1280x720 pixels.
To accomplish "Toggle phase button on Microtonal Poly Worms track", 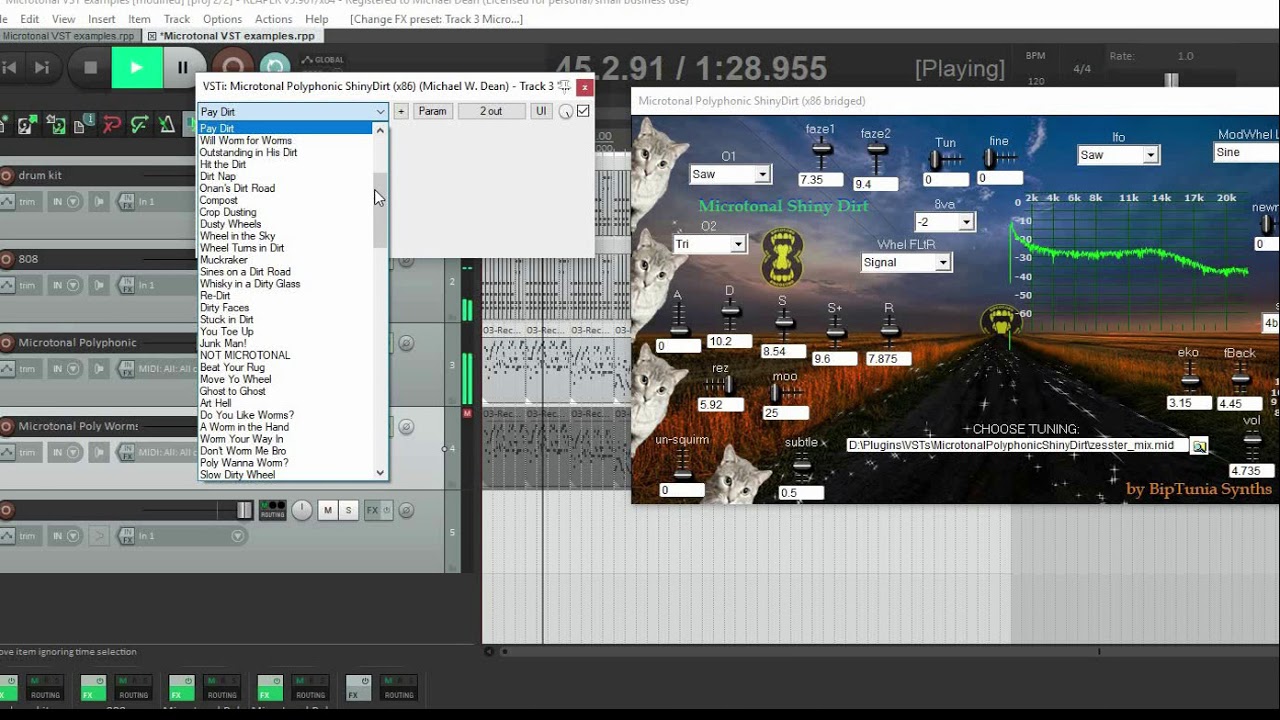I will [406, 427].
